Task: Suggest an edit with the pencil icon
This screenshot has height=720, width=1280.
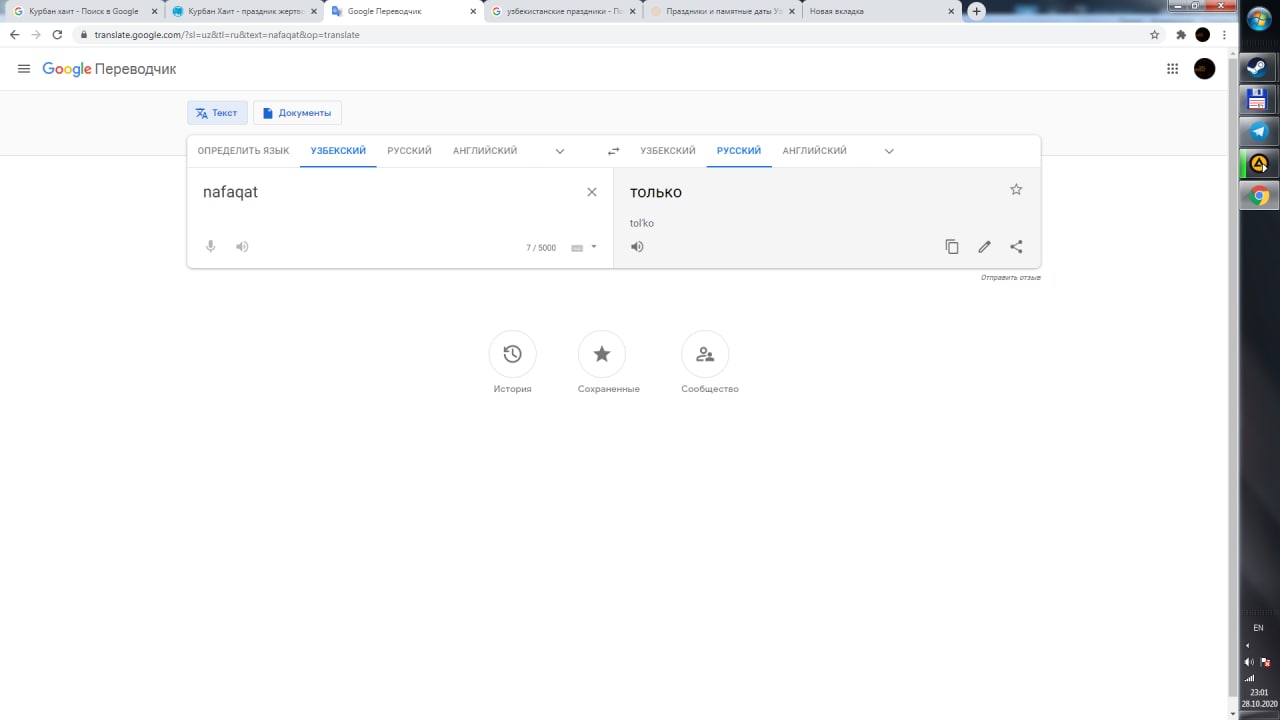Action: coord(984,246)
